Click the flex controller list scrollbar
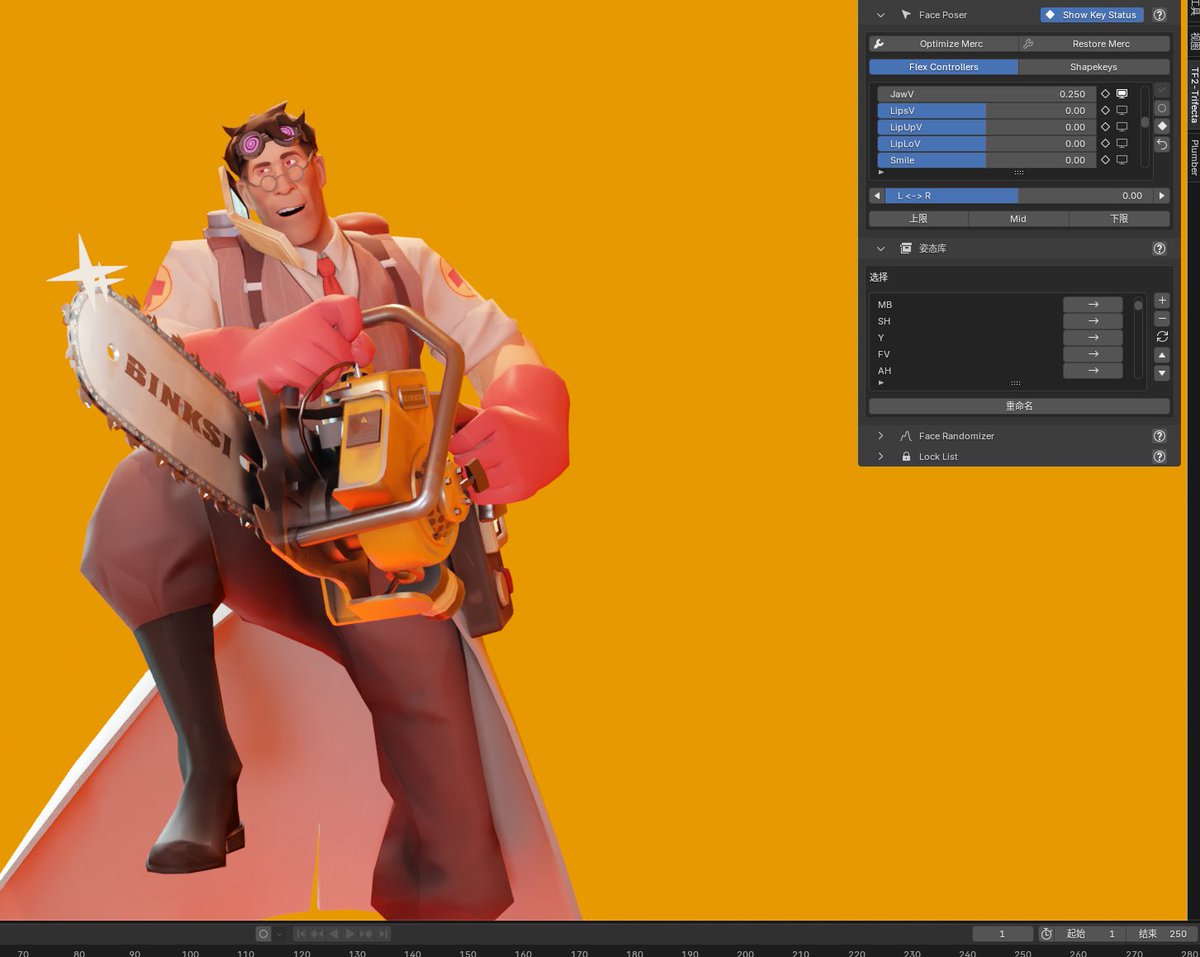1200x957 pixels. [x=1145, y=123]
